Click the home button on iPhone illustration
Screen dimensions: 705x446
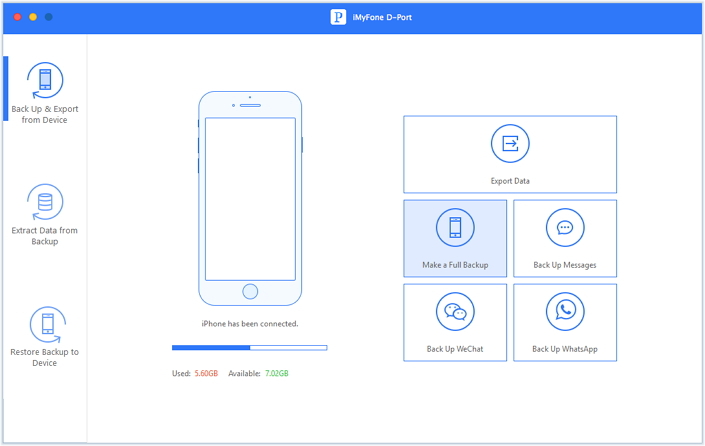250,291
